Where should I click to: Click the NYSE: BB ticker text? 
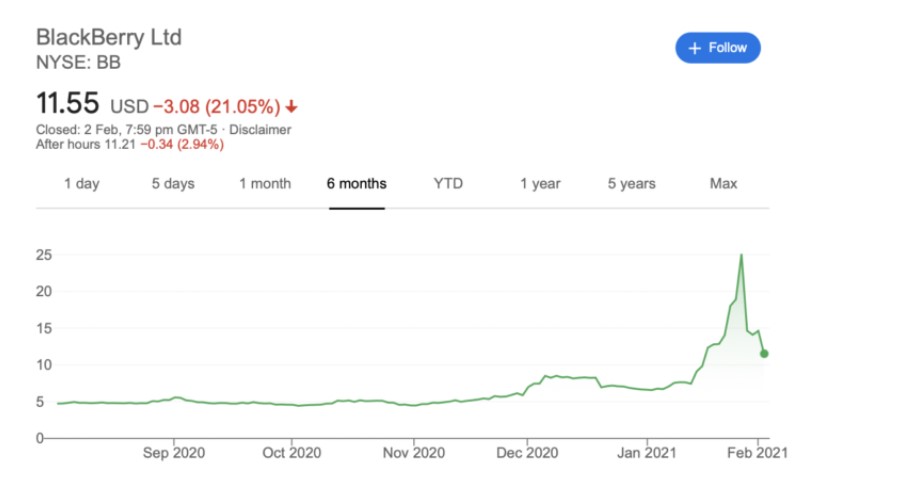tap(77, 61)
